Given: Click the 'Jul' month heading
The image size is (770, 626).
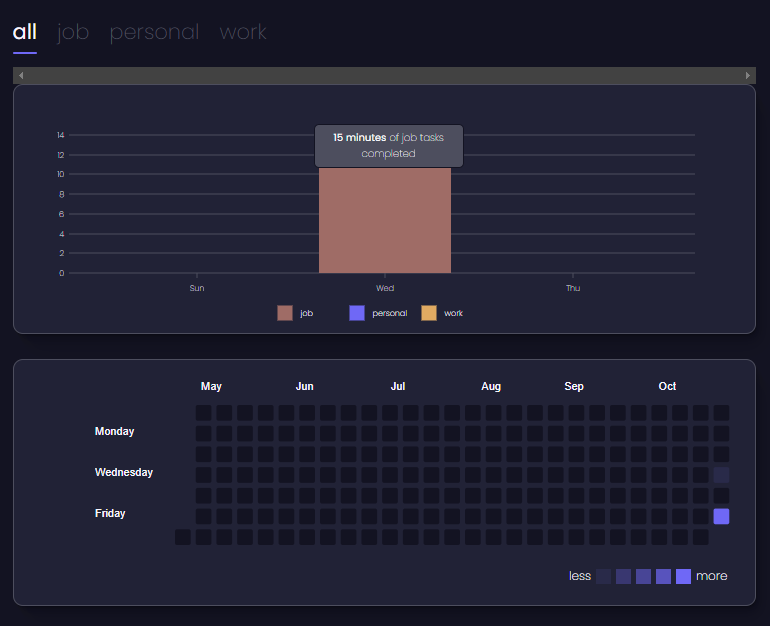Looking at the screenshot, I should coord(398,386).
